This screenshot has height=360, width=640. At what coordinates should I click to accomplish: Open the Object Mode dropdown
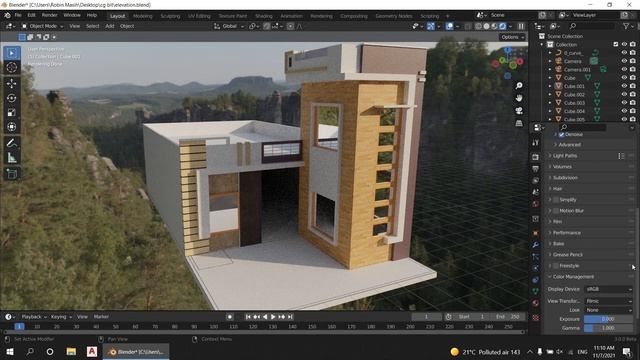[42, 26]
